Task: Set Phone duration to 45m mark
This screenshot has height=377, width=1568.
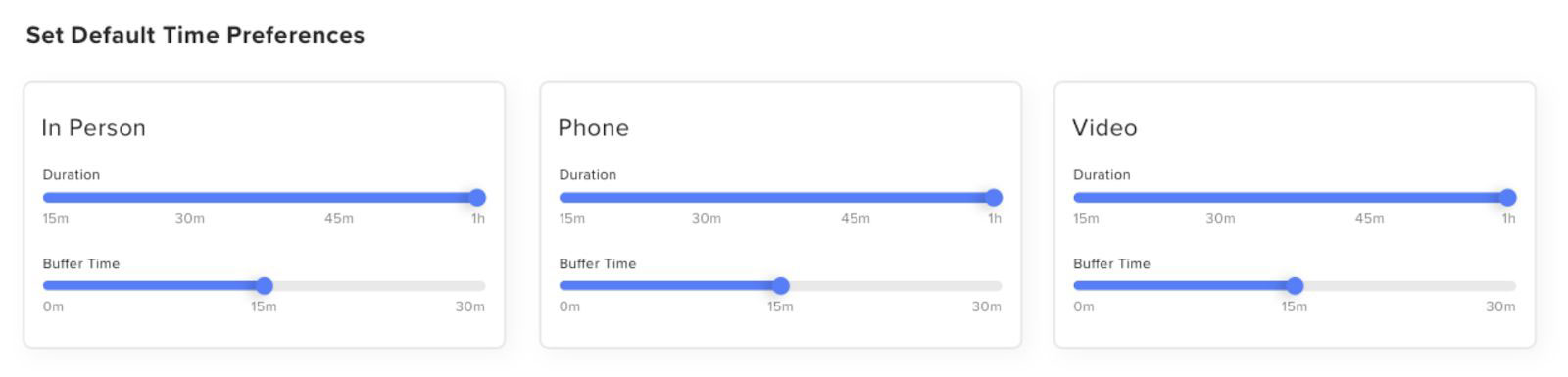Action: 856,198
